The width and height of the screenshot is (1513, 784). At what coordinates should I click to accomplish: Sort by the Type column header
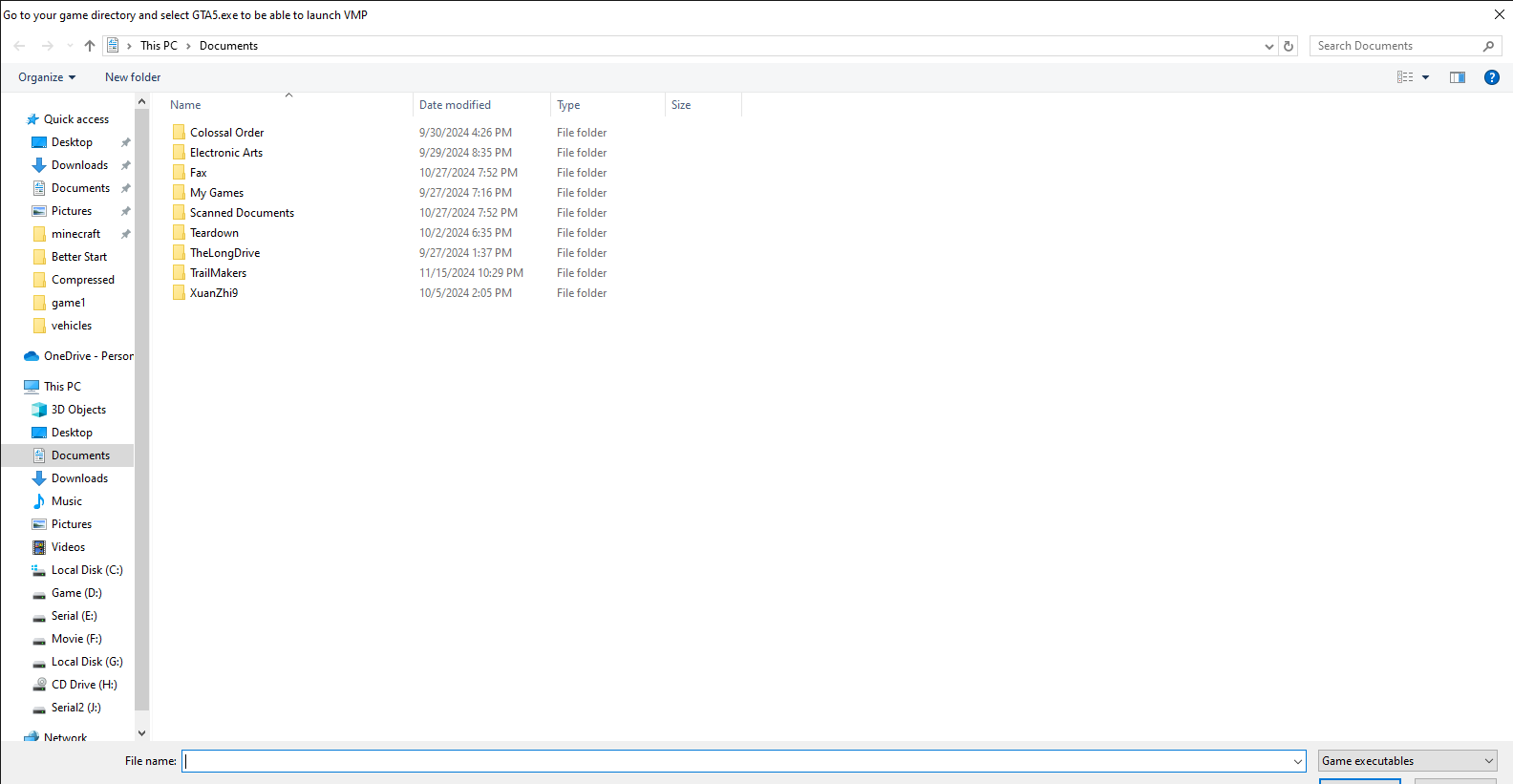coord(568,105)
